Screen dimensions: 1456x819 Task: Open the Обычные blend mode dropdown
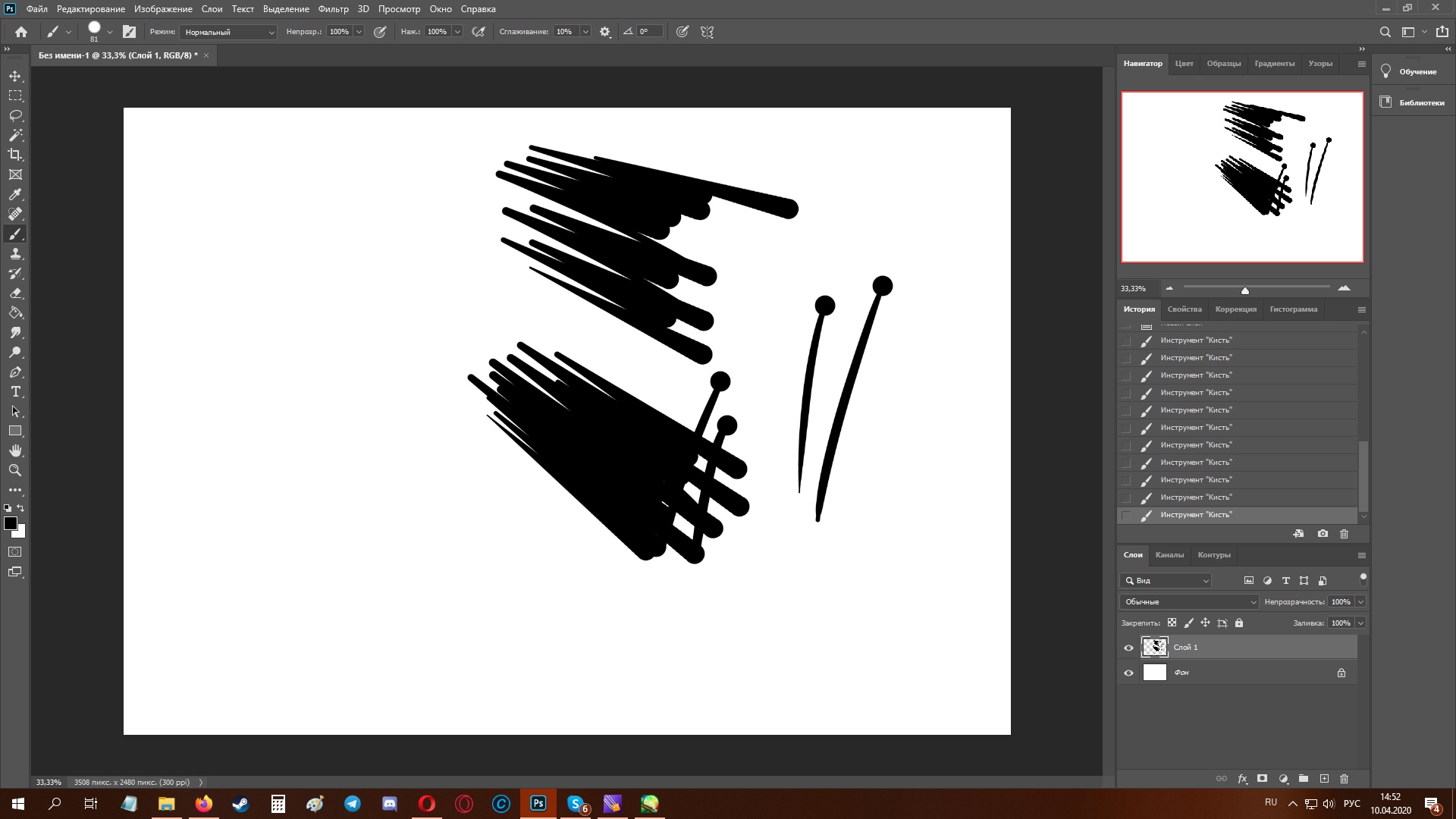click(1187, 601)
